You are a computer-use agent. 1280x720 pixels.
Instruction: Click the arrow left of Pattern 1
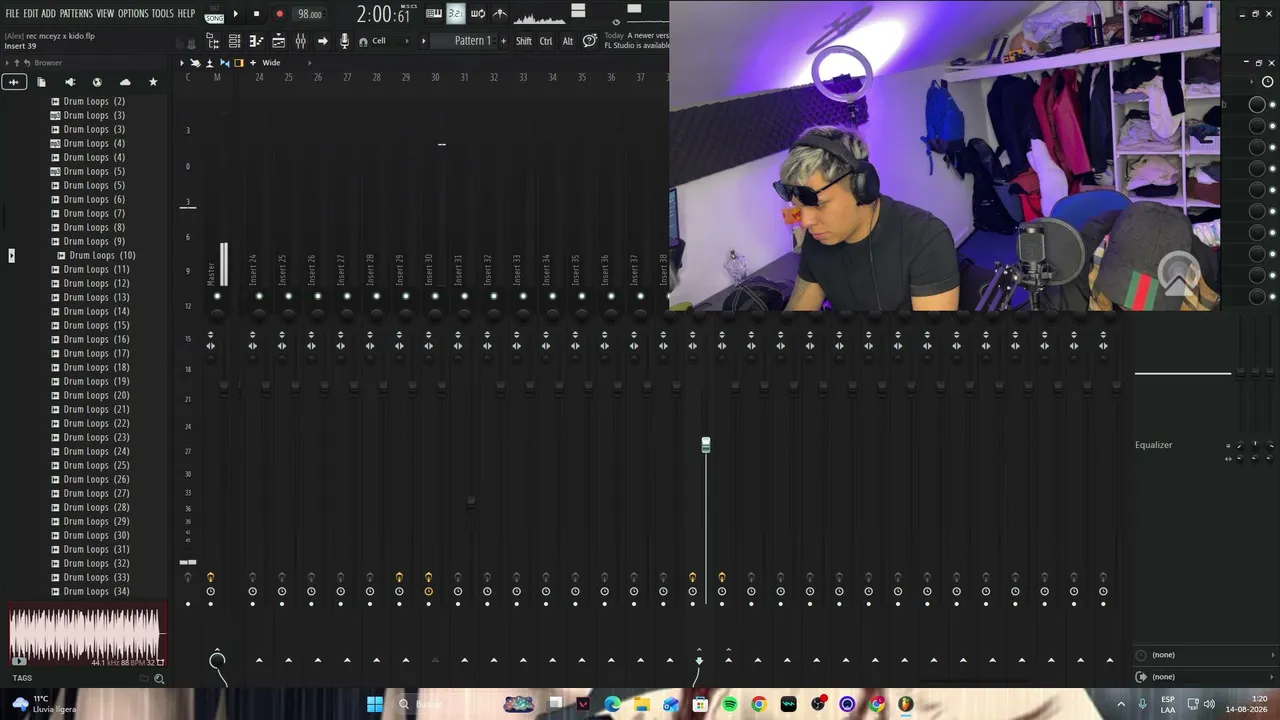[x=423, y=41]
